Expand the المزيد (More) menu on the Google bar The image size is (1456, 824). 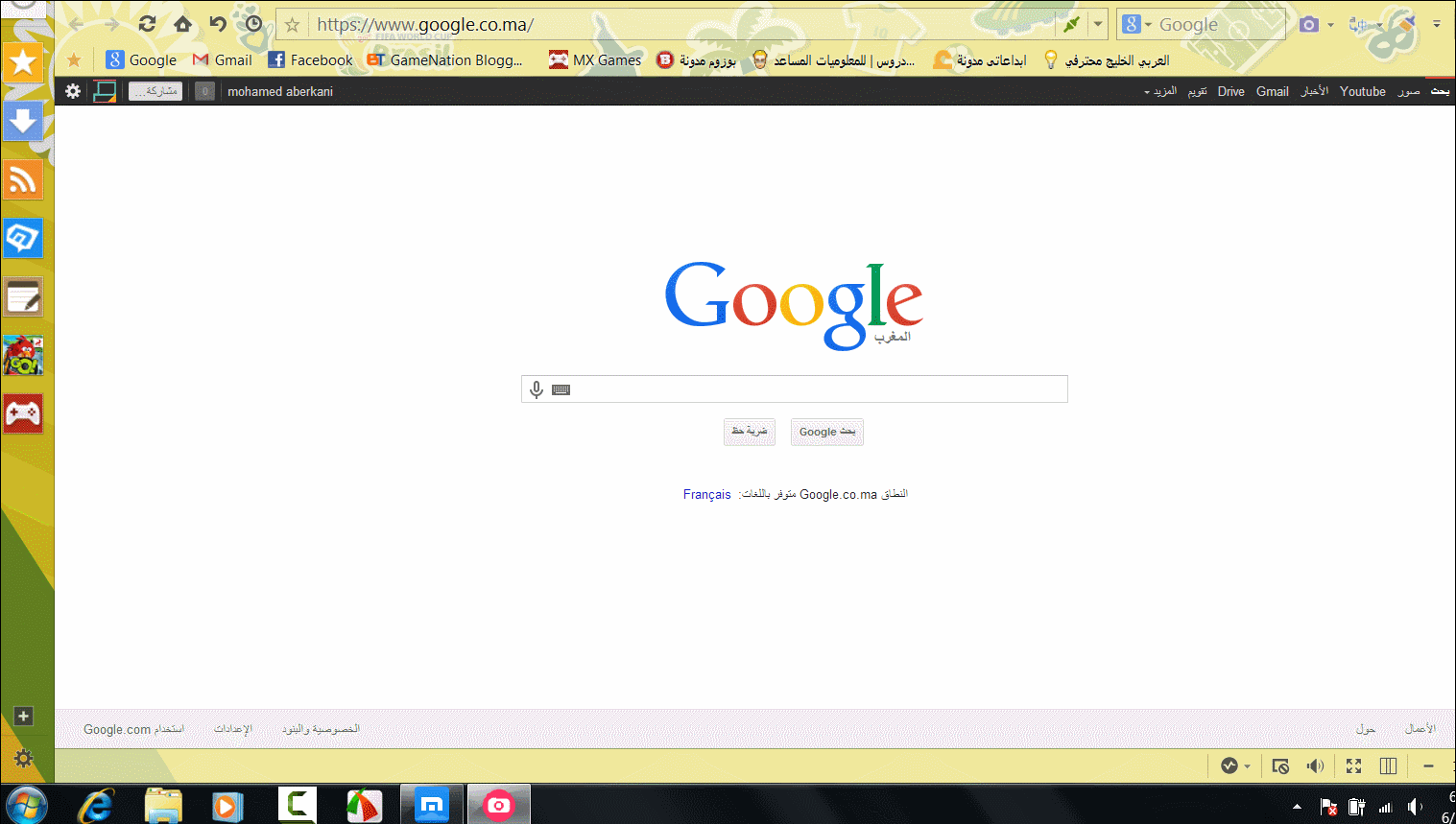(1160, 91)
